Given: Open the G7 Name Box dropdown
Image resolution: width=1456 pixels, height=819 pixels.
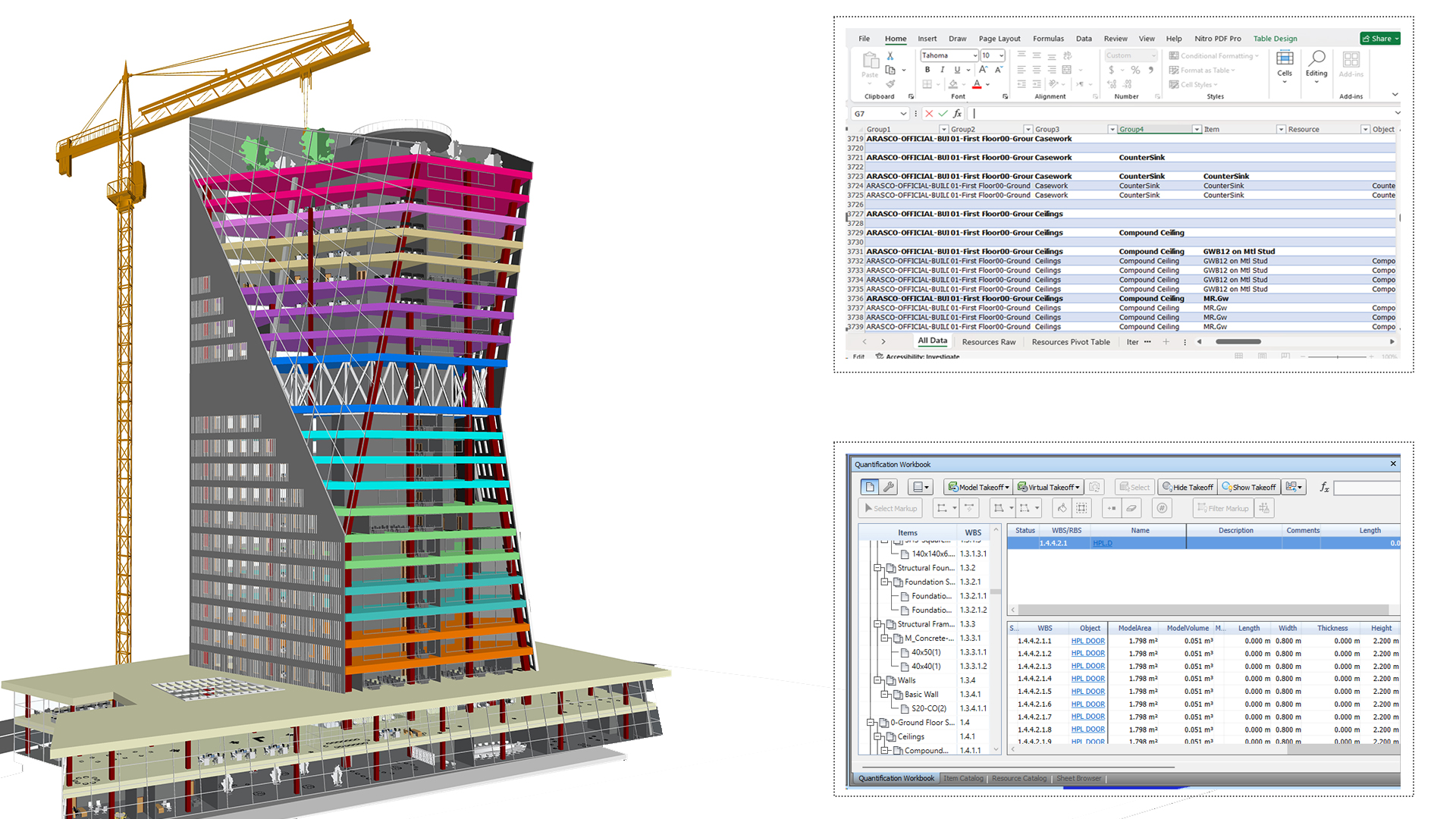Looking at the screenshot, I should [x=903, y=114].
